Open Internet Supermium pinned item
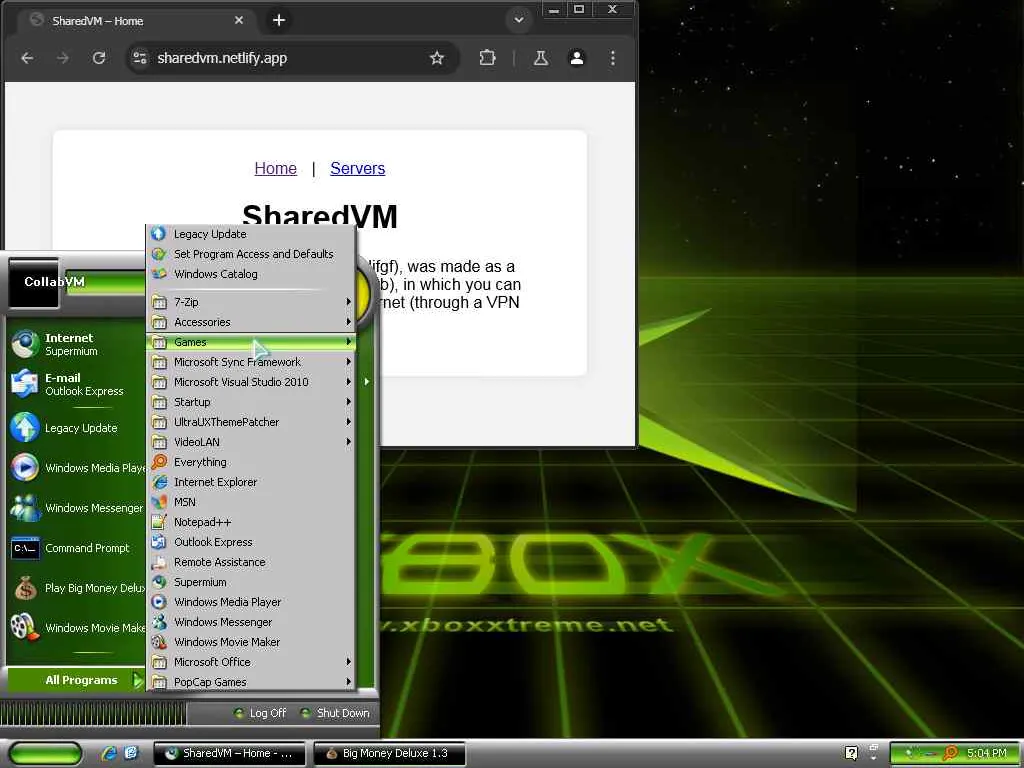This screenshot has width=1024, height=768. (76, 344)
